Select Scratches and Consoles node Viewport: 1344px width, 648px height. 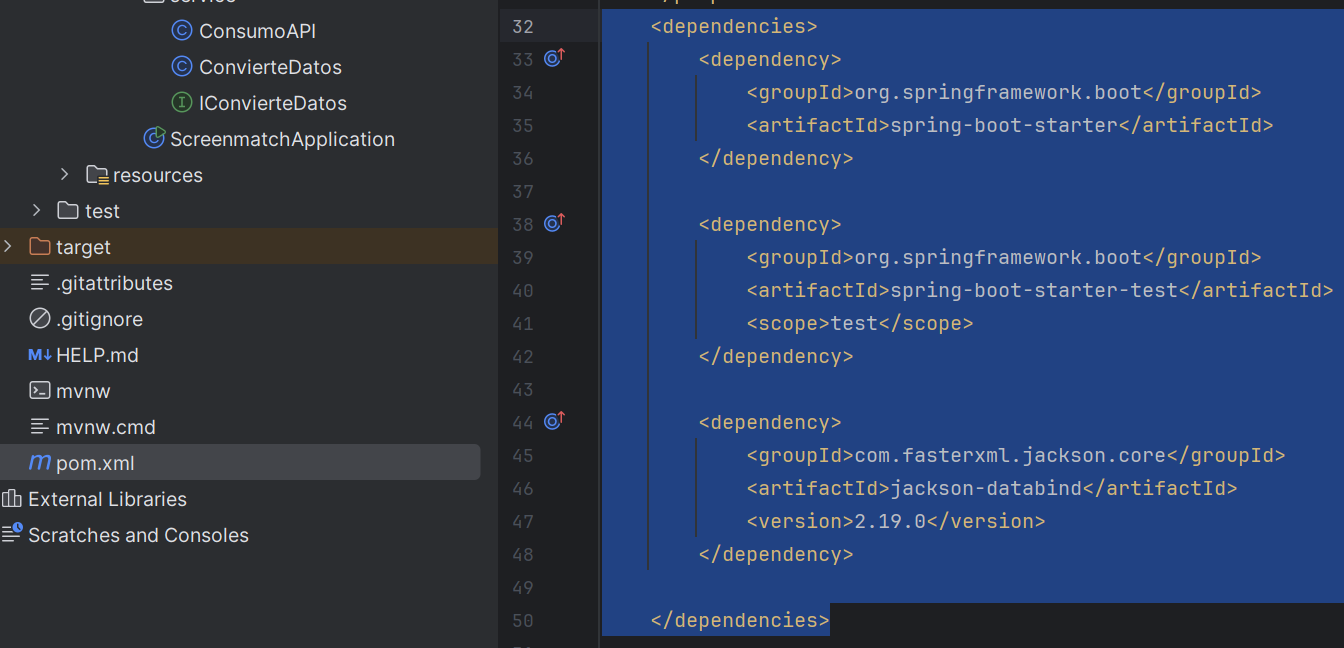[138, 535]
